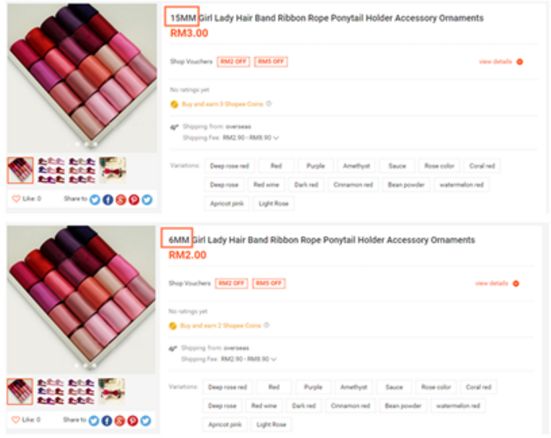551x438 pixels.
Task: Click the Like heart on 6MM listing
Action: tap(15, 420)
